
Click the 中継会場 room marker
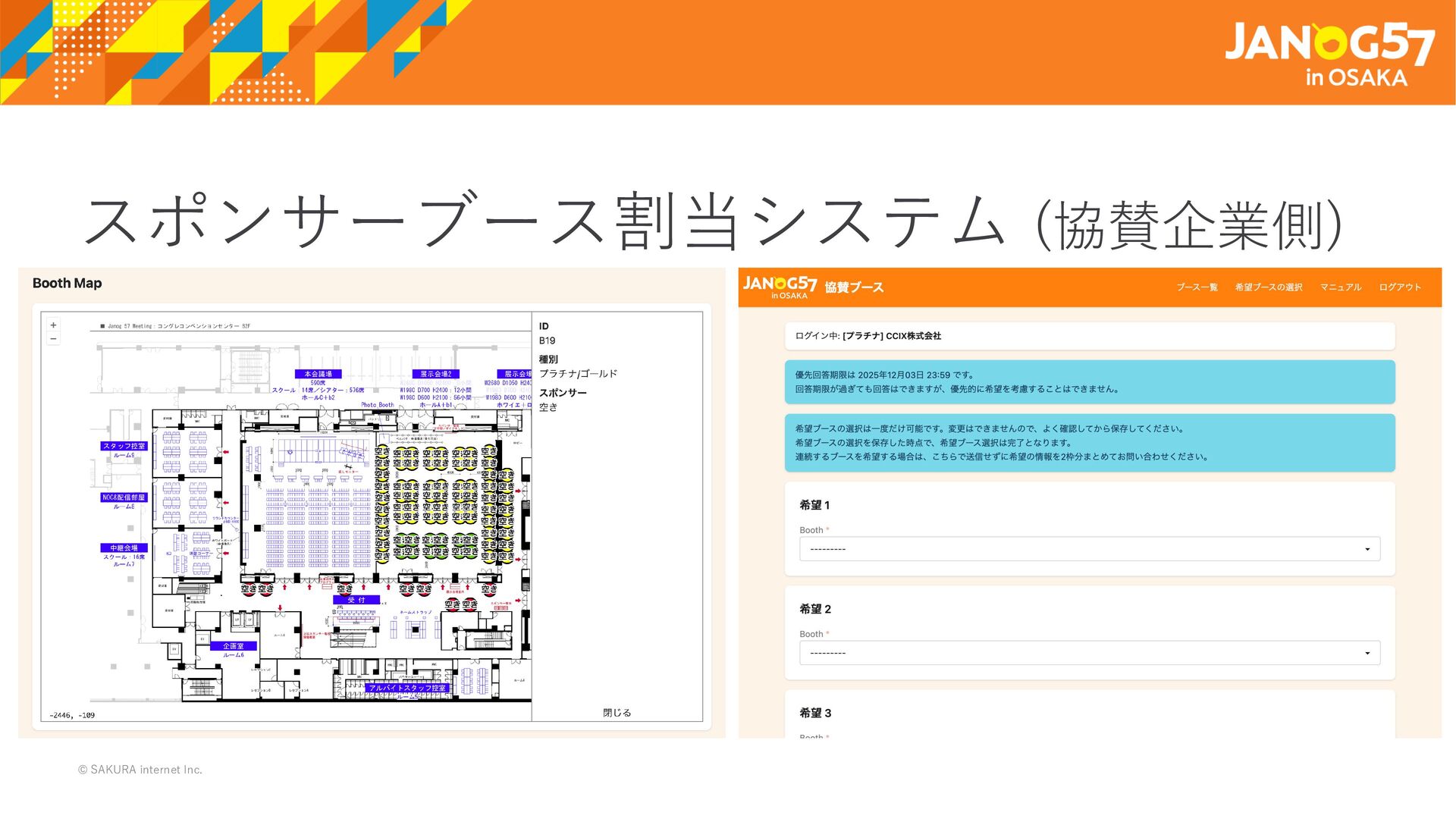coord(124,548)
